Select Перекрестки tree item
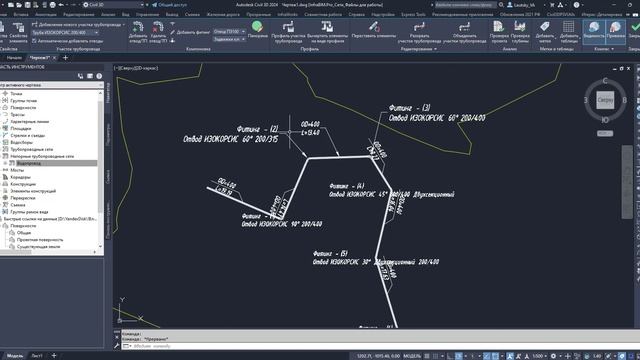The width and height of the screenshot is (640, 360). [23, 198]
